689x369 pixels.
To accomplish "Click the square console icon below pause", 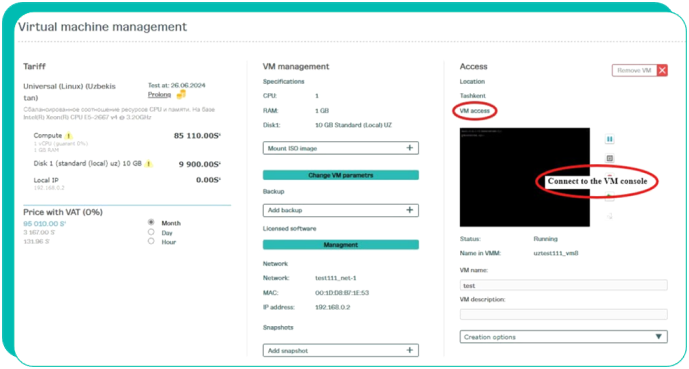I will pyautogui.click(x=609, y=158).
